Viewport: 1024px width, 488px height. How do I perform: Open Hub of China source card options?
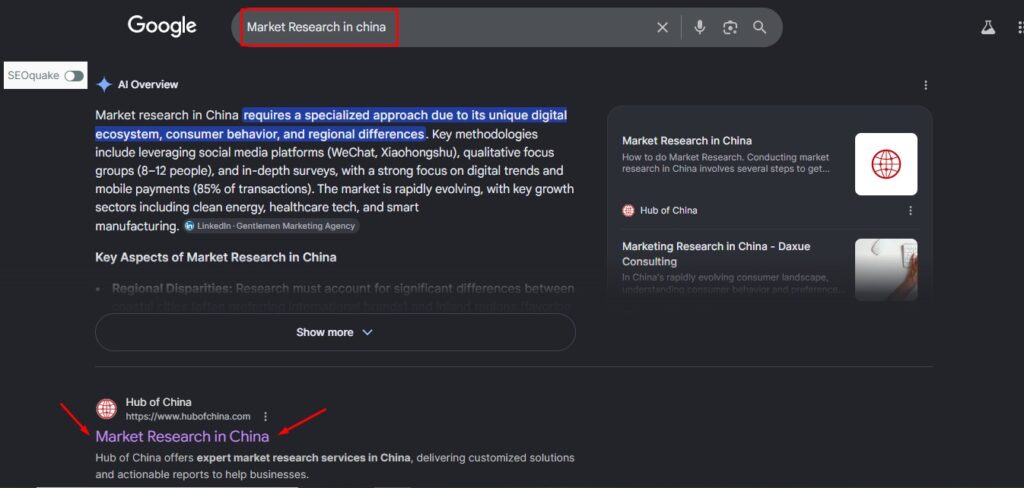point(910,210)
